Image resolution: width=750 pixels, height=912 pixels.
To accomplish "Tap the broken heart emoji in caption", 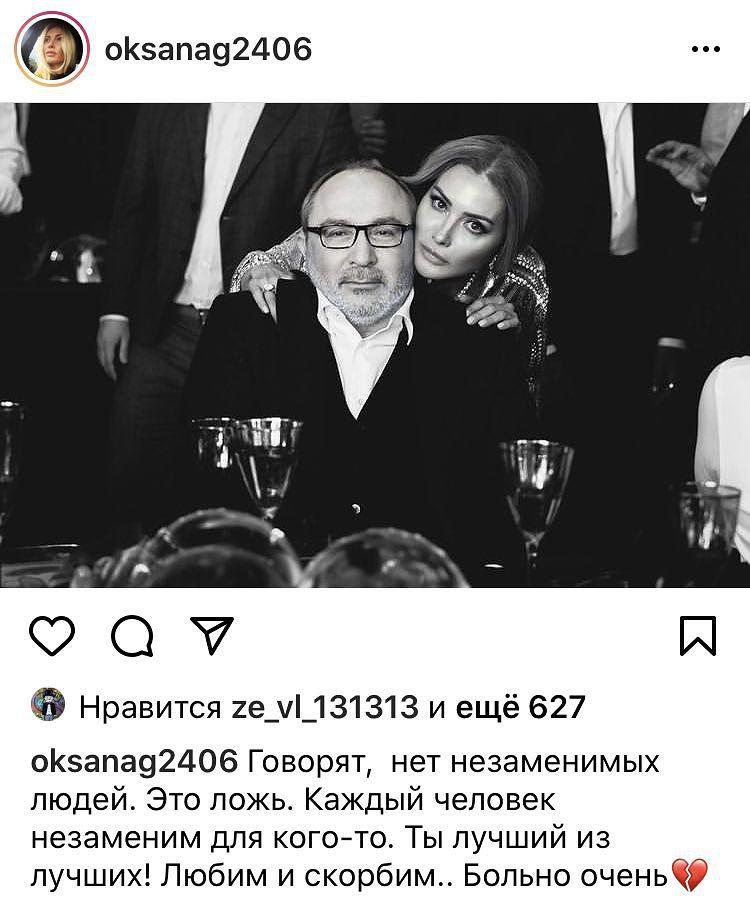I will [689, 875].
